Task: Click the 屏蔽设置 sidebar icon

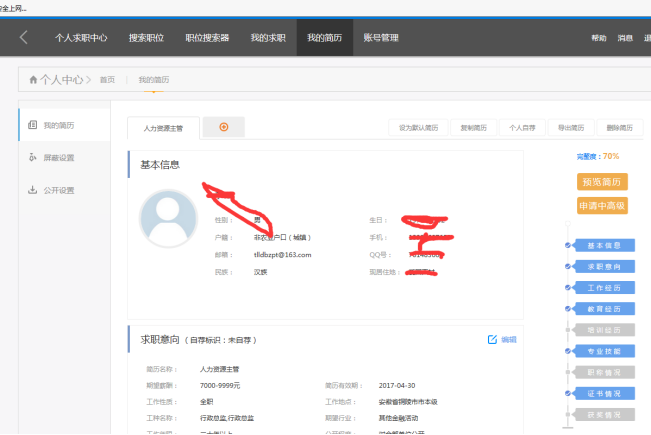Action: coord(33,158)
